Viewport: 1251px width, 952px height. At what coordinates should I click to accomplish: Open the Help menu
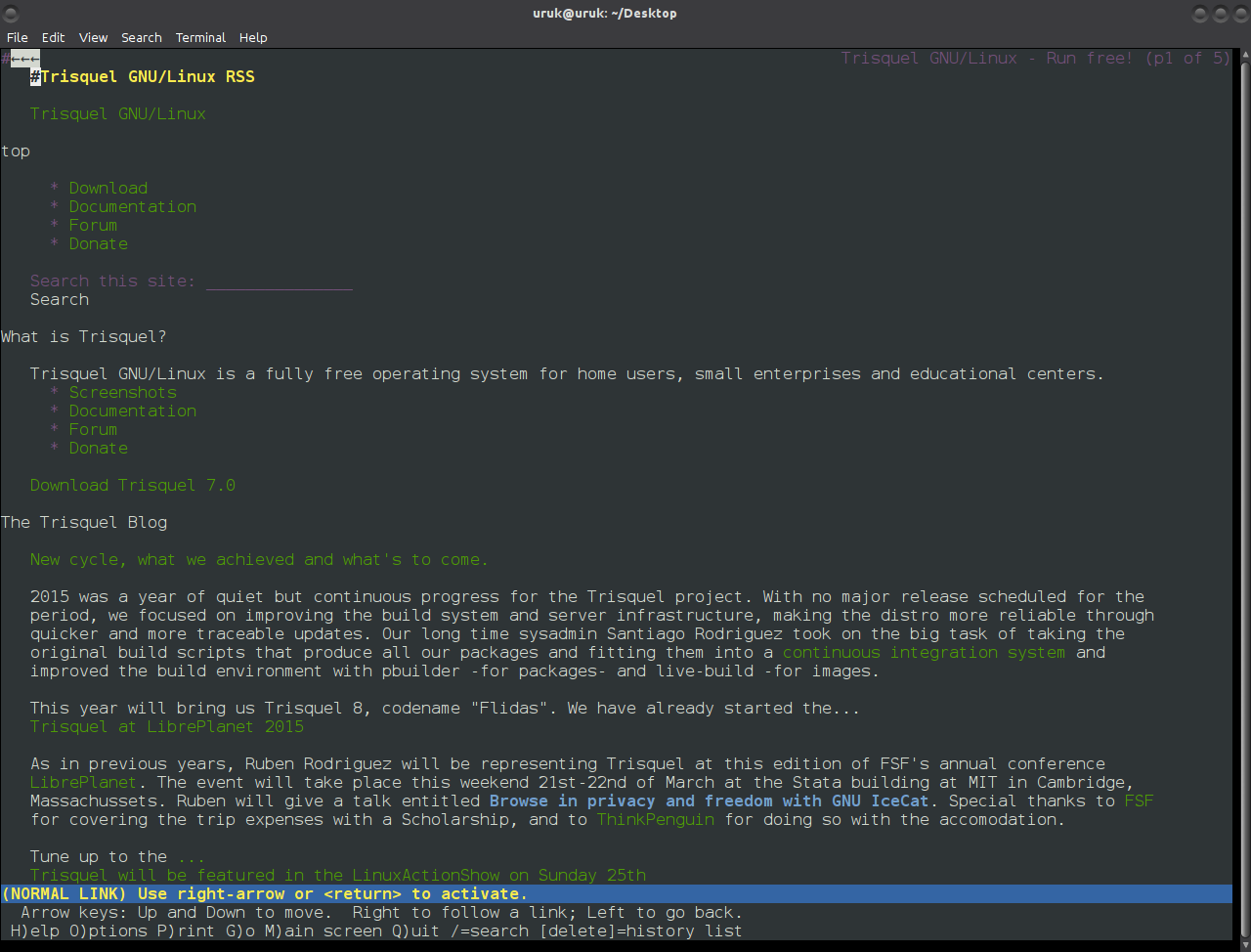[x=253, y=37]
